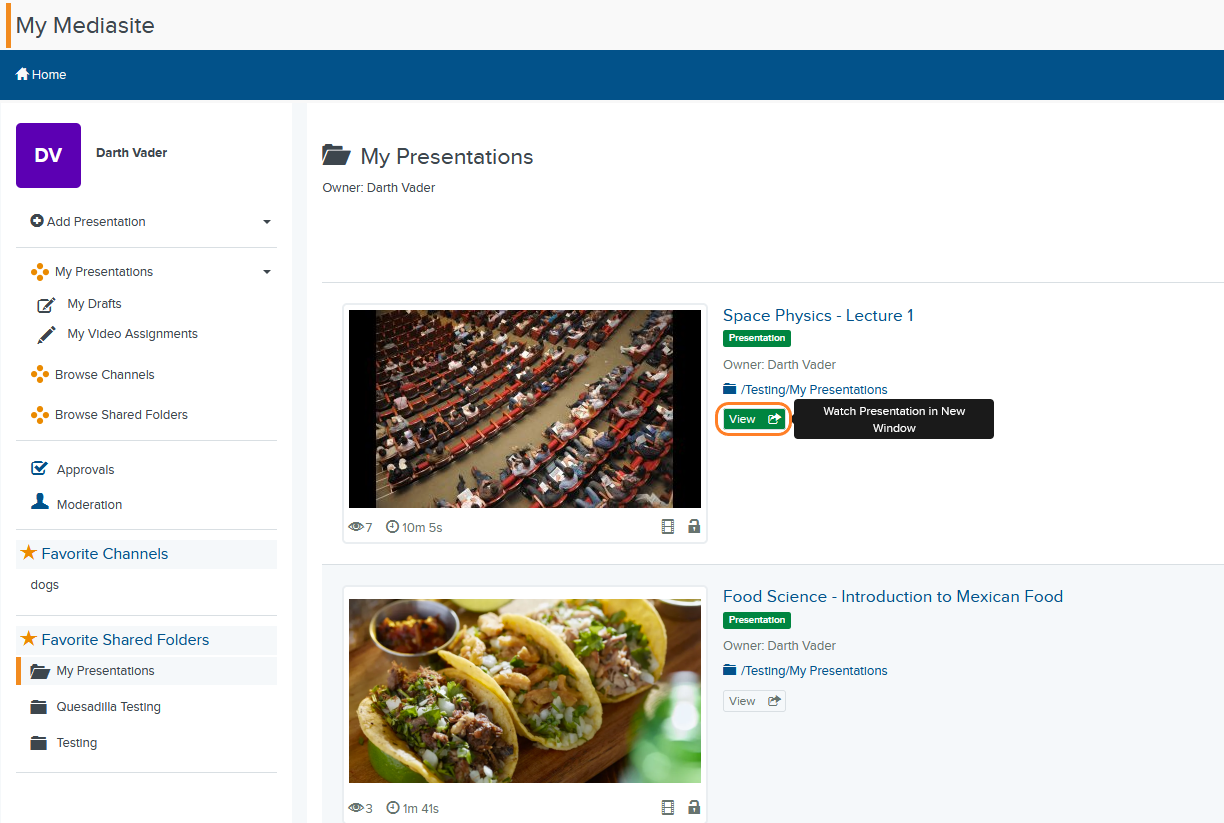Screen dimensions: 1224x823
Task: Open Space Physics - Lecture 1 title
Action: (x=818, y=316)
